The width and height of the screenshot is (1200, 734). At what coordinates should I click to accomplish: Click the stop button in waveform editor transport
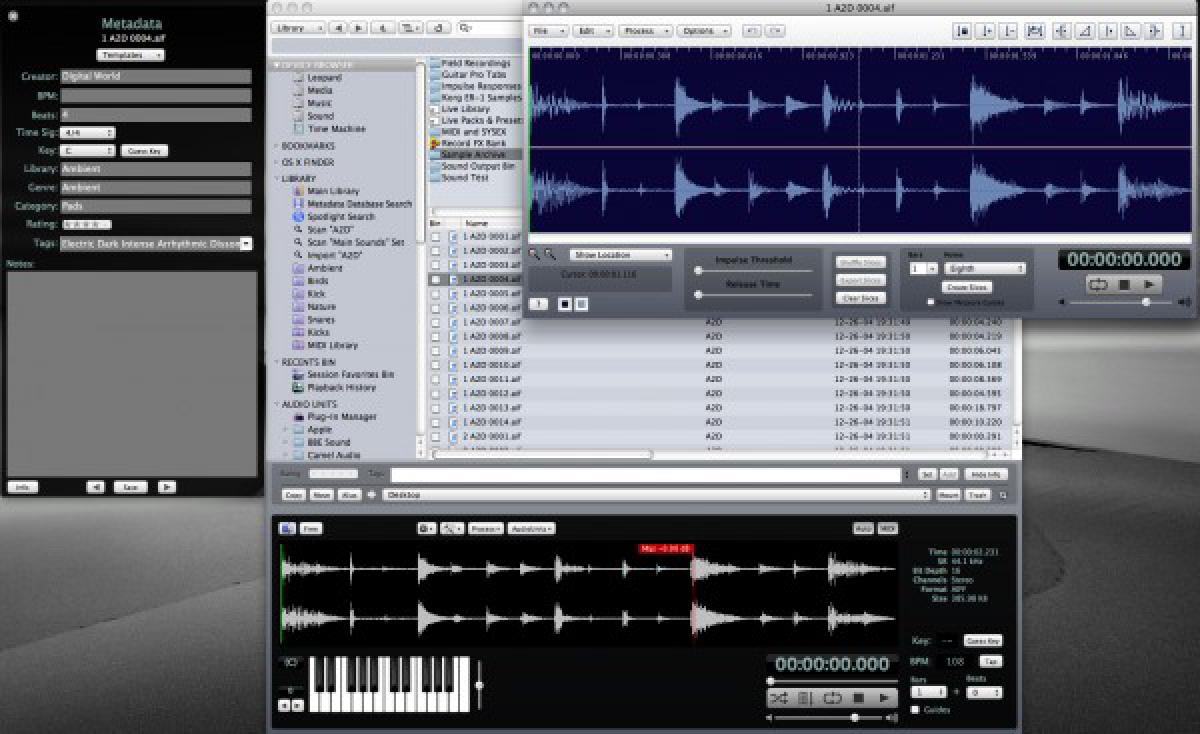(x=1123, y=285)
